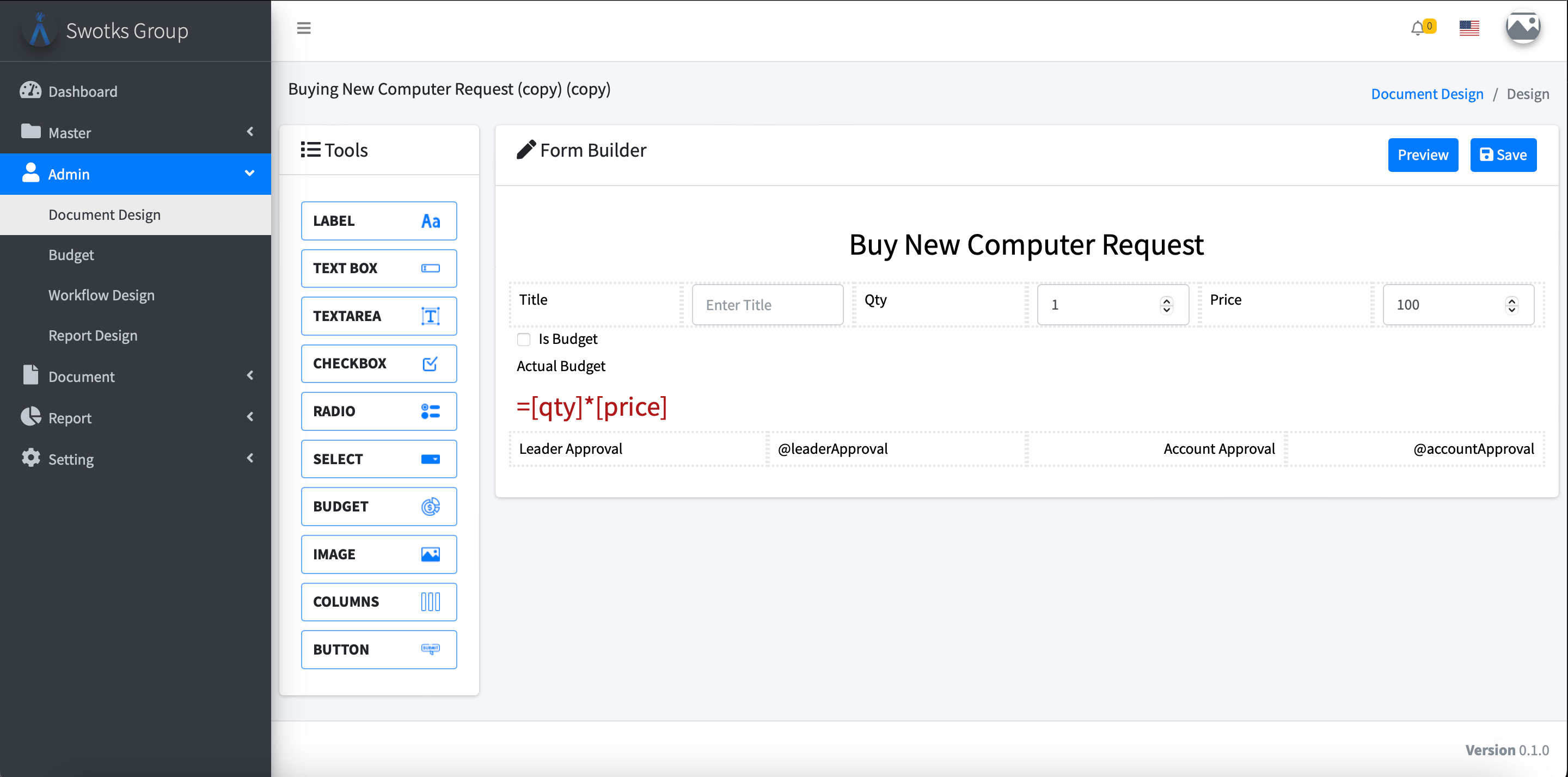1568x777 pixels.
Task: Toggle the Is Budget checkbox
Action: point(523,339)
